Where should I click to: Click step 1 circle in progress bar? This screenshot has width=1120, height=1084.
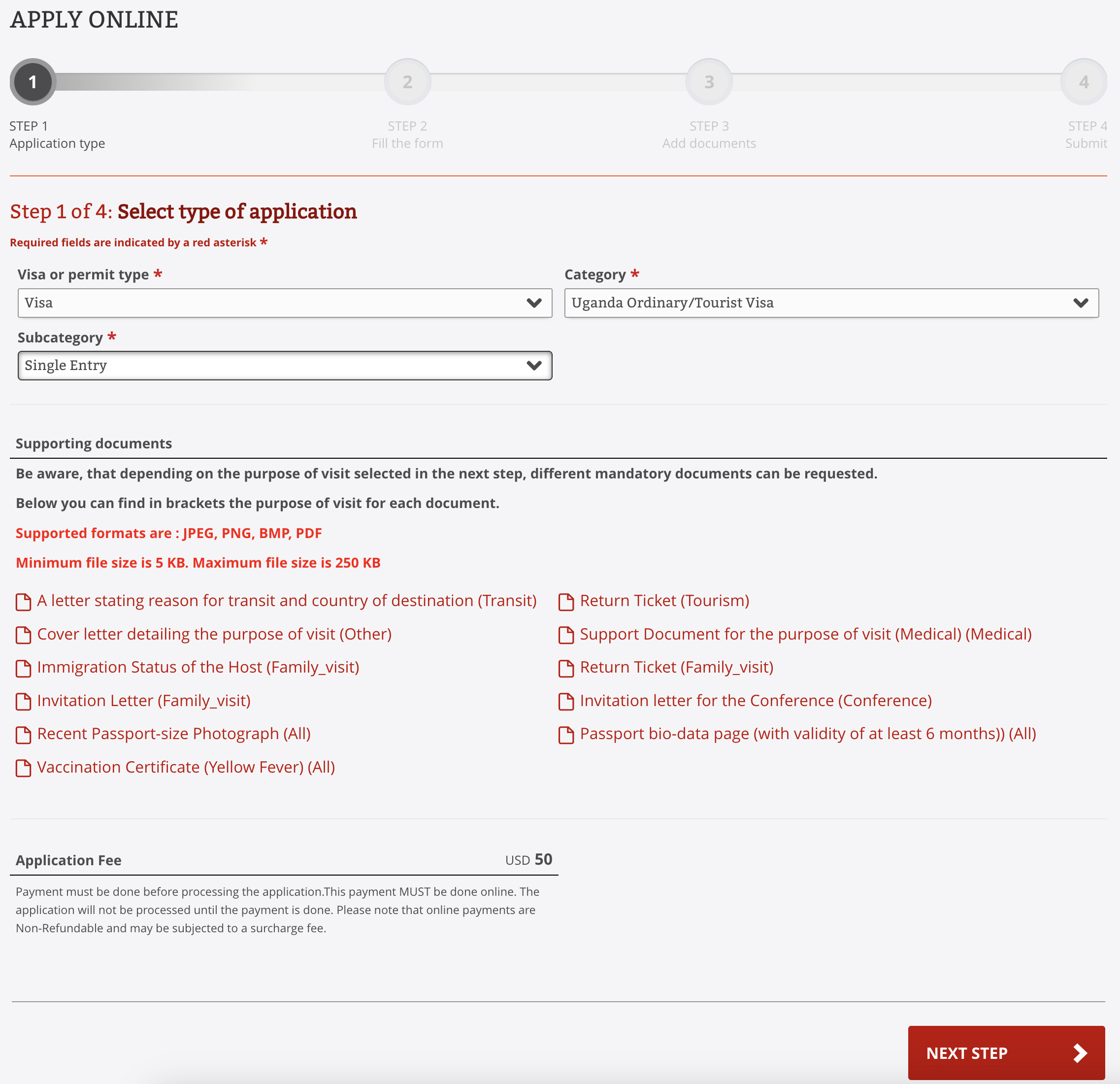coord(33,82)
